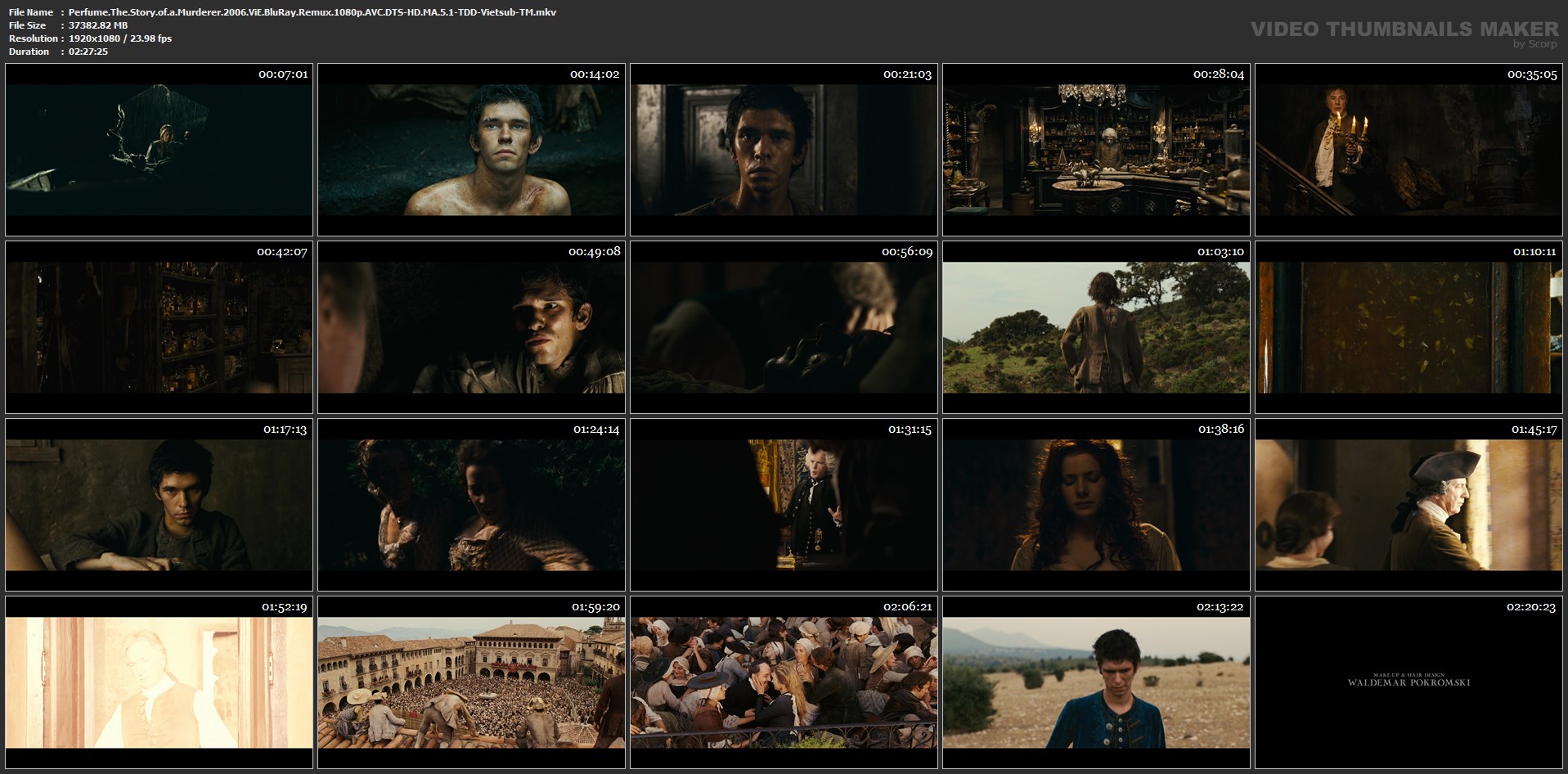This screenshot has width=1568, height=774.
Task: Select the thumbnail stamped 00:21:03
Action: point(784,150)
